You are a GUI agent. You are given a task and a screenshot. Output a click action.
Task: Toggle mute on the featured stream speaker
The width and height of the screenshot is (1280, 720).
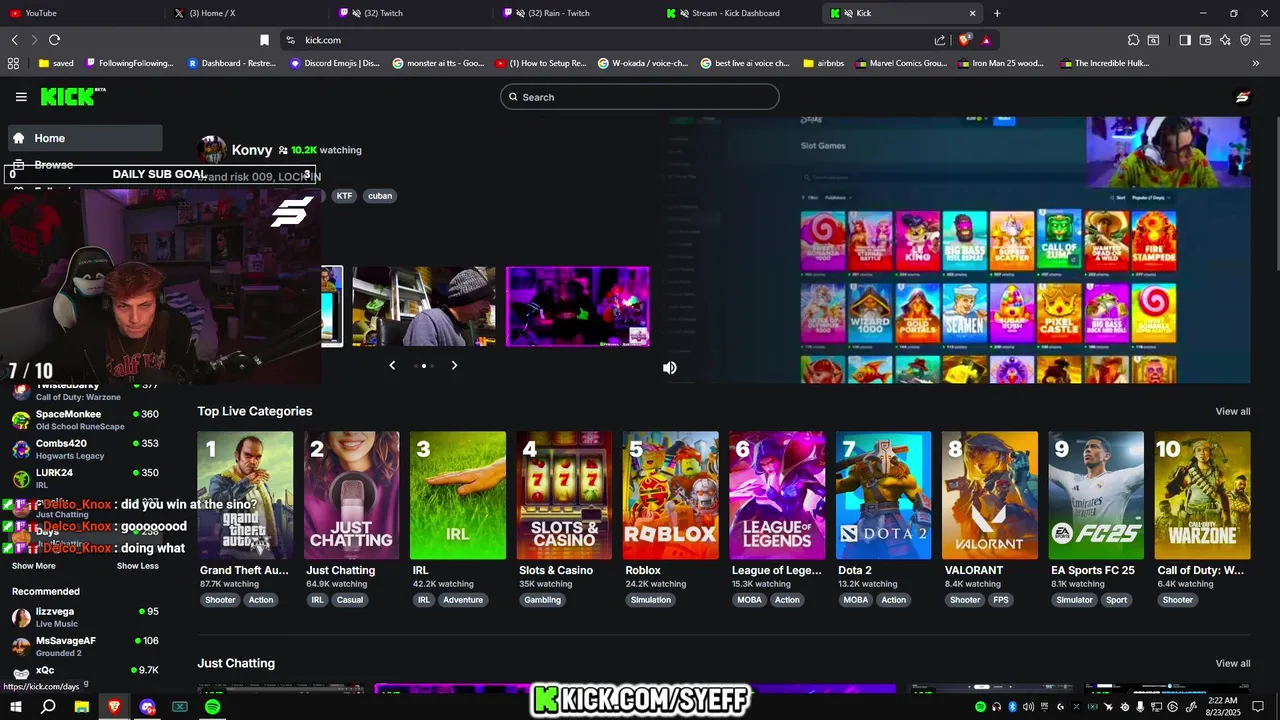(x=670, y=368)
